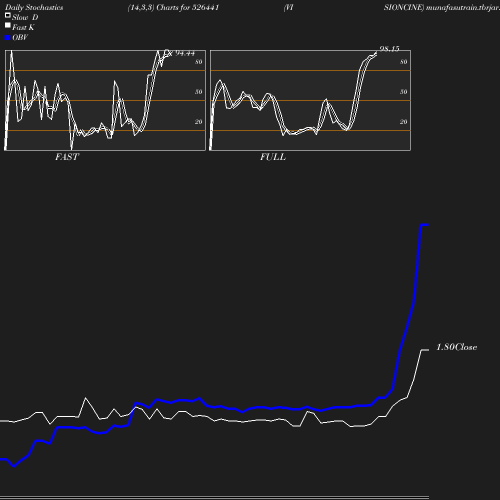Viewport: 500px width, 500px height.
Task: Click the 50 axis label on FAST chart
Action: pyautogui.click(x=199, y=92)
